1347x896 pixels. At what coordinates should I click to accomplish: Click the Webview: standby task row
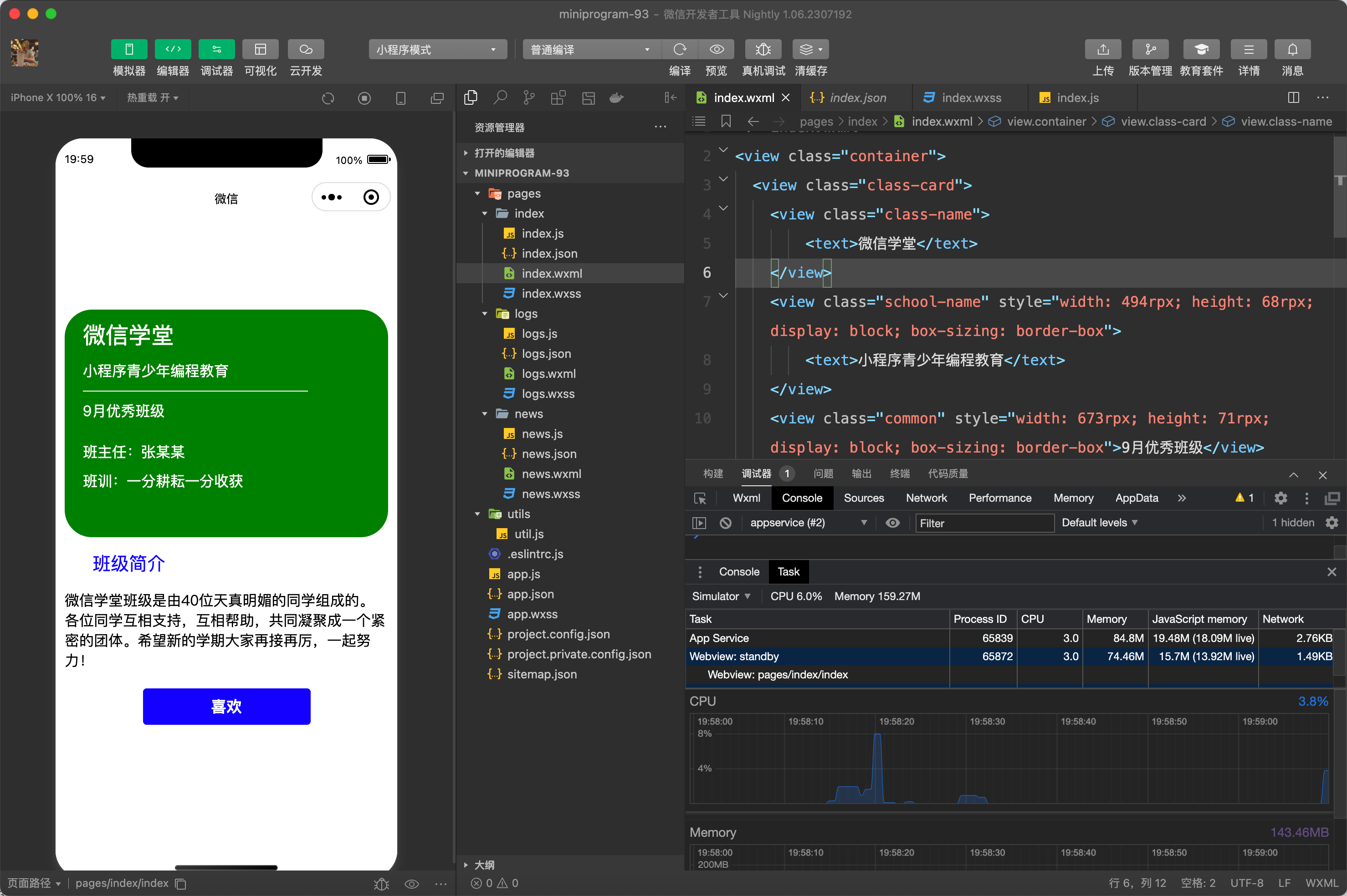(x=1009, y=656)
